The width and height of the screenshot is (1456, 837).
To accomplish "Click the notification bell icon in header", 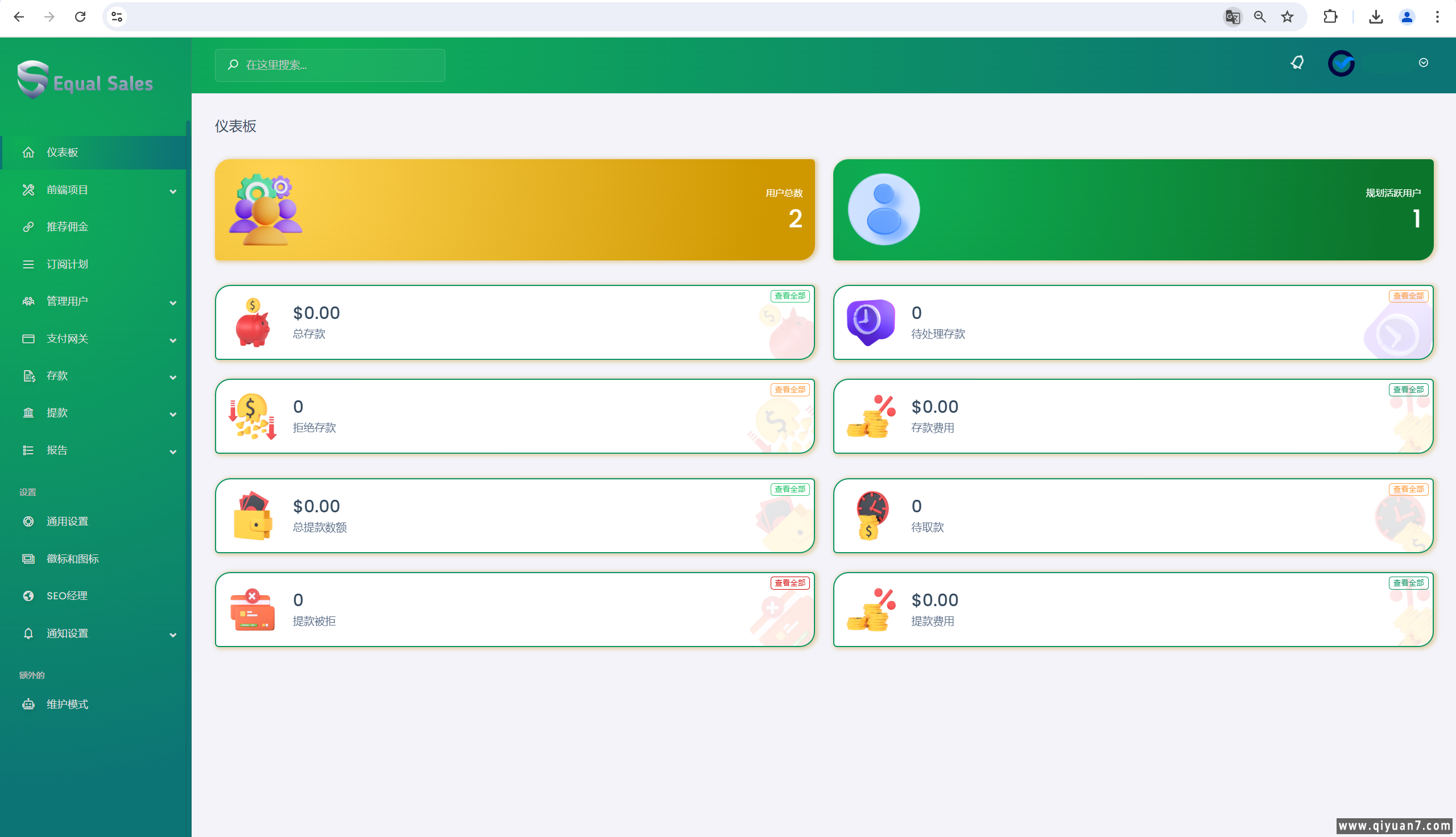I will 1297,63.
